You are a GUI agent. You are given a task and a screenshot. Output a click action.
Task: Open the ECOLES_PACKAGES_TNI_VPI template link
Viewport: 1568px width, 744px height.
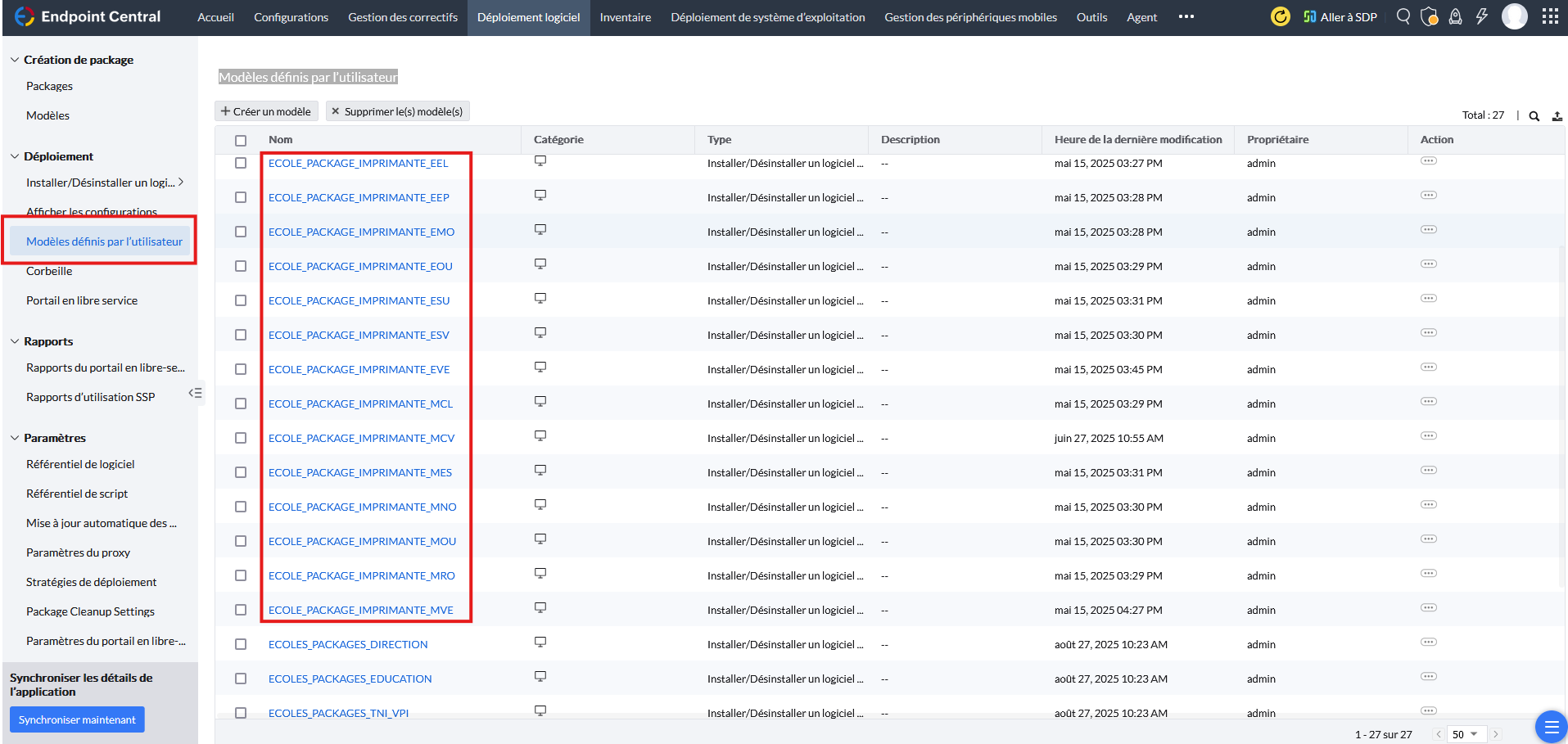[338, 713]
